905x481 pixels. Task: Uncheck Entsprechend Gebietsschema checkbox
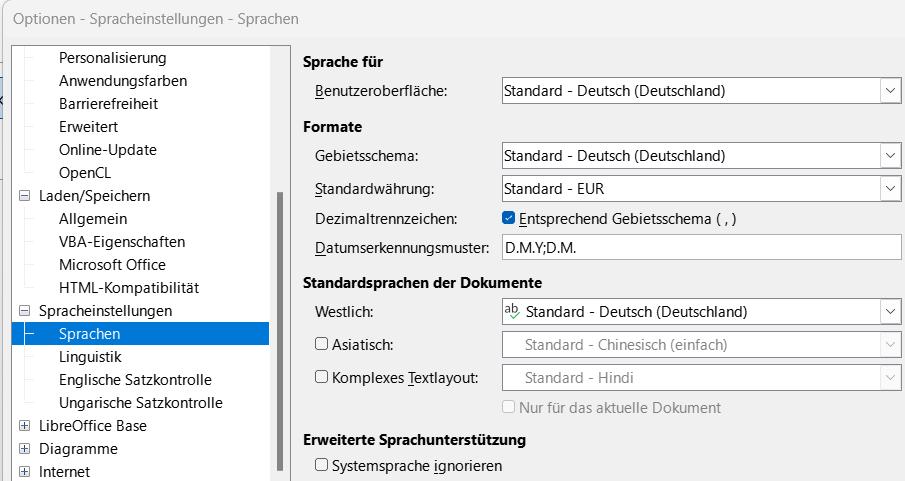[x=509, y=218]
